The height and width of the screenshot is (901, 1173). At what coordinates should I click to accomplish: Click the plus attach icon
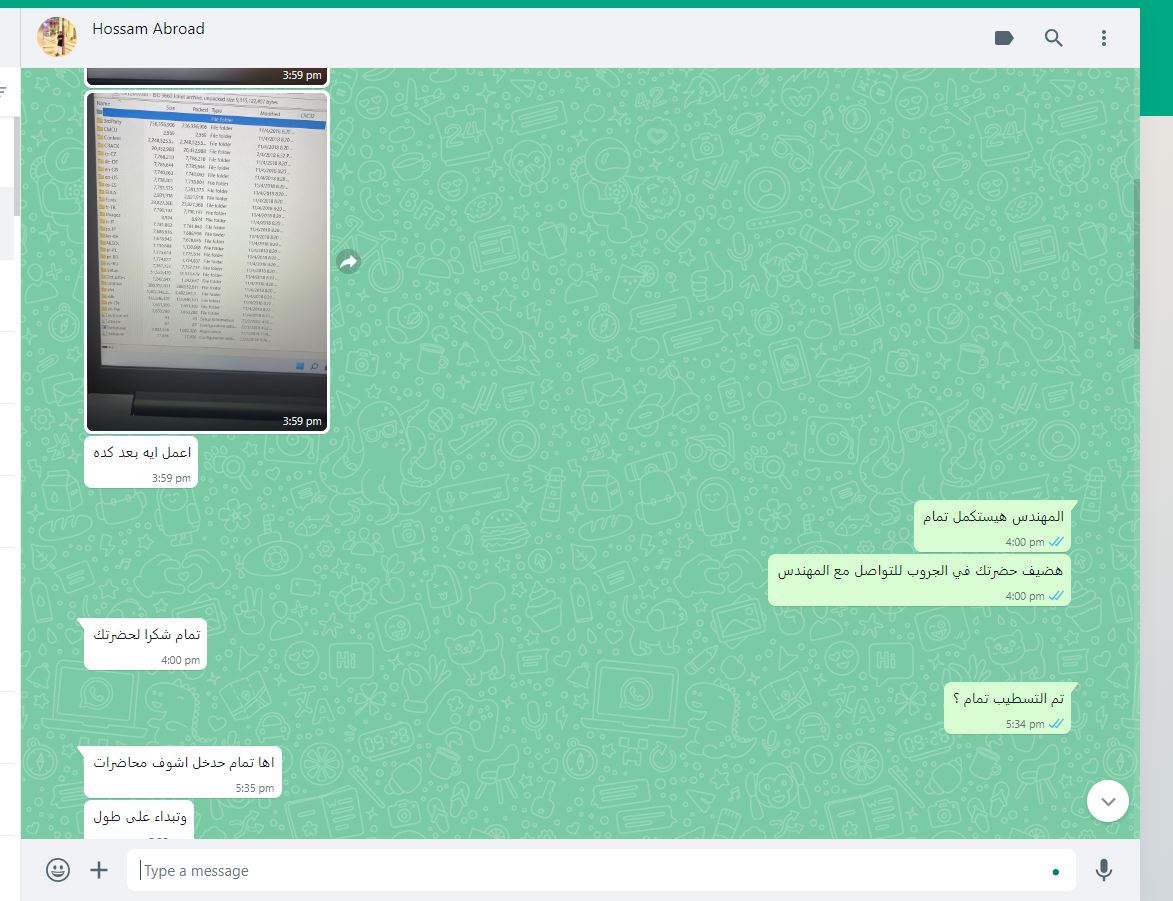[x=99, y=870]
